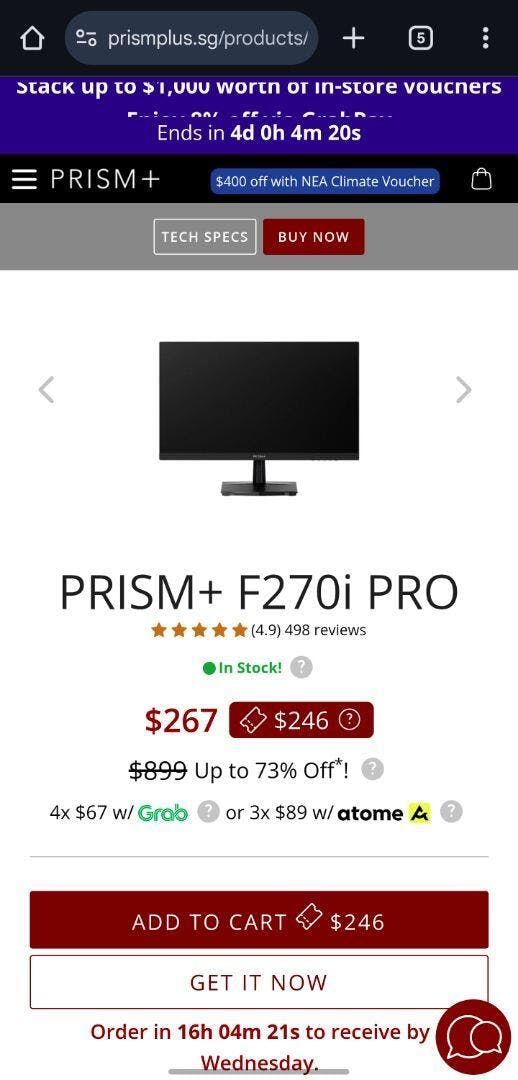Open a new tab with plus icon

353,38
